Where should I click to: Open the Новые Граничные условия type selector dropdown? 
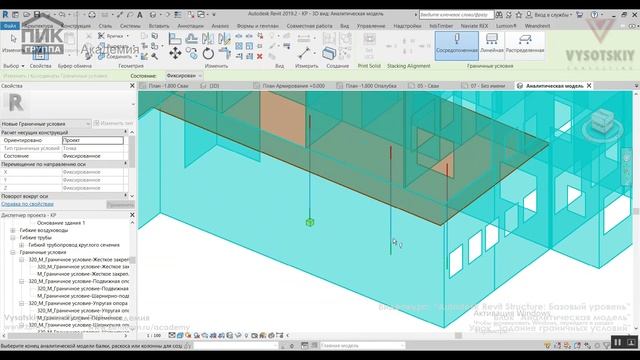[x=46, y=124]
